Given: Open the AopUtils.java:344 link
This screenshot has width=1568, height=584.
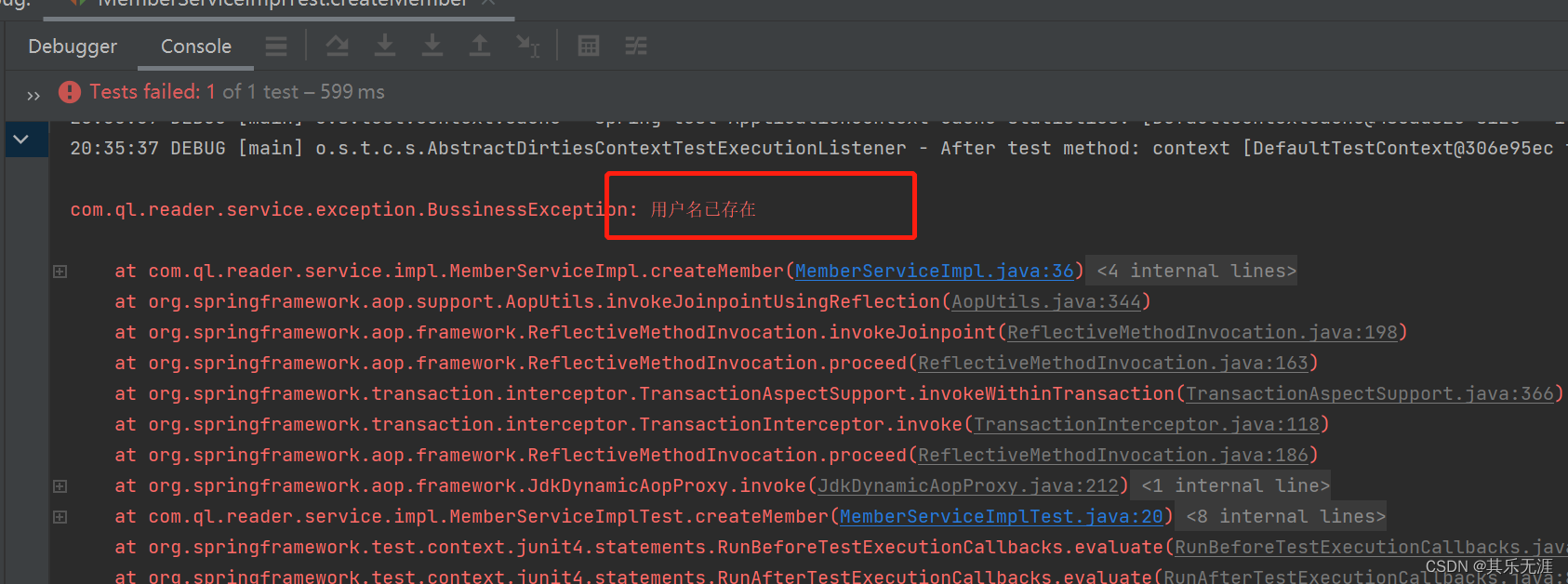Looking at the screenshot, I should point(1046,301).
